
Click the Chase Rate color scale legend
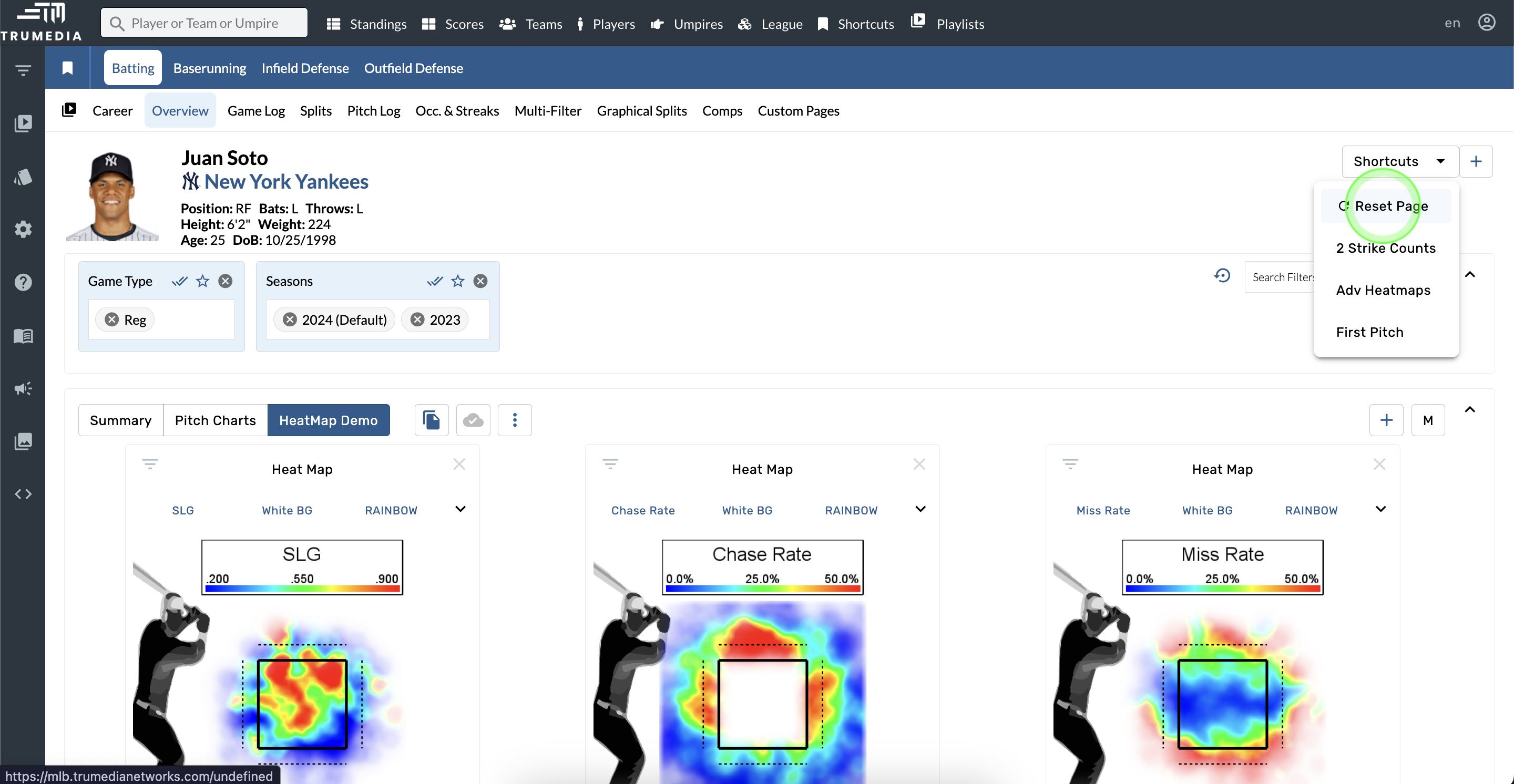coord(762,568)
